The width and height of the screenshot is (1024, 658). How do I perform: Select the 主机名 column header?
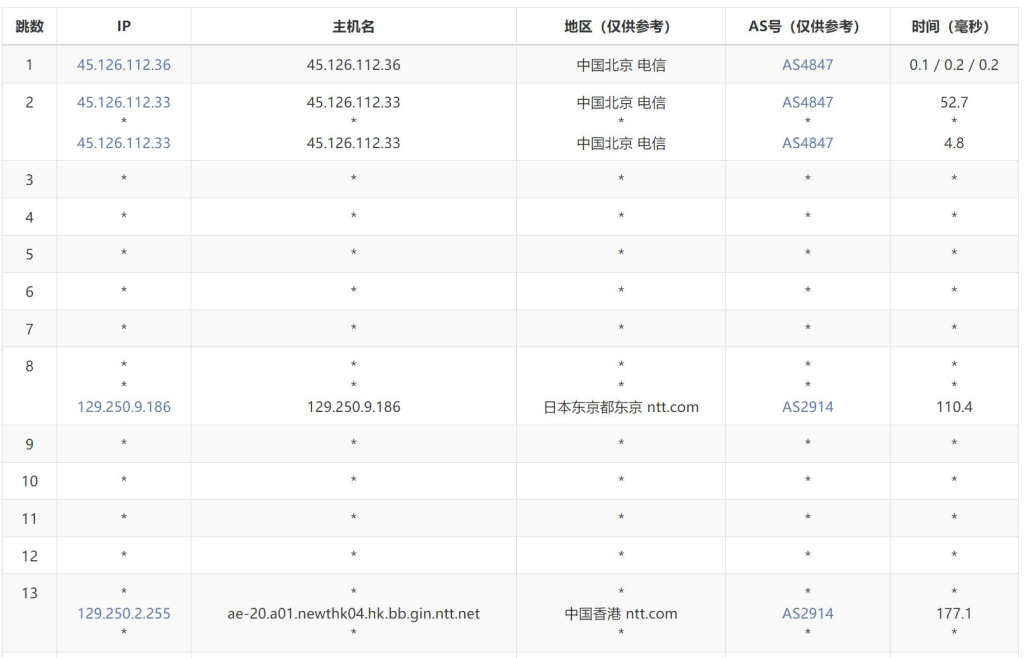353,26
